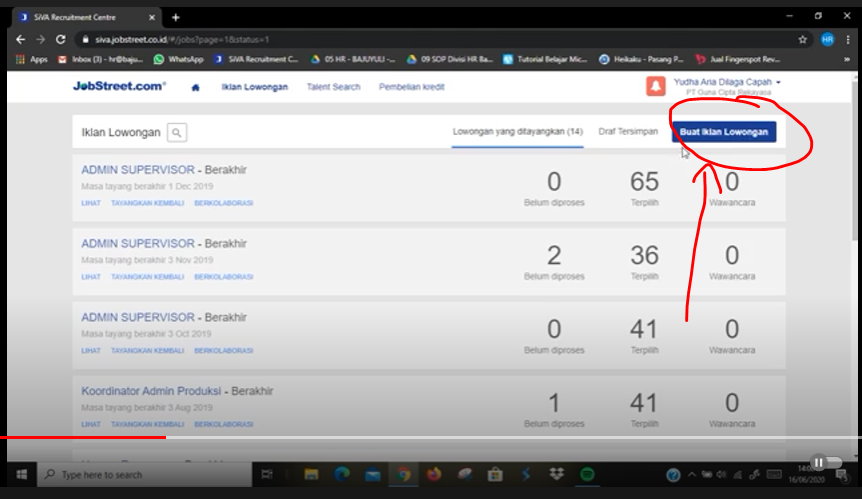Select the Lowongan yang ditayangkan tab
The height and width of the screenshot is (499, 862).
(517, 132)
